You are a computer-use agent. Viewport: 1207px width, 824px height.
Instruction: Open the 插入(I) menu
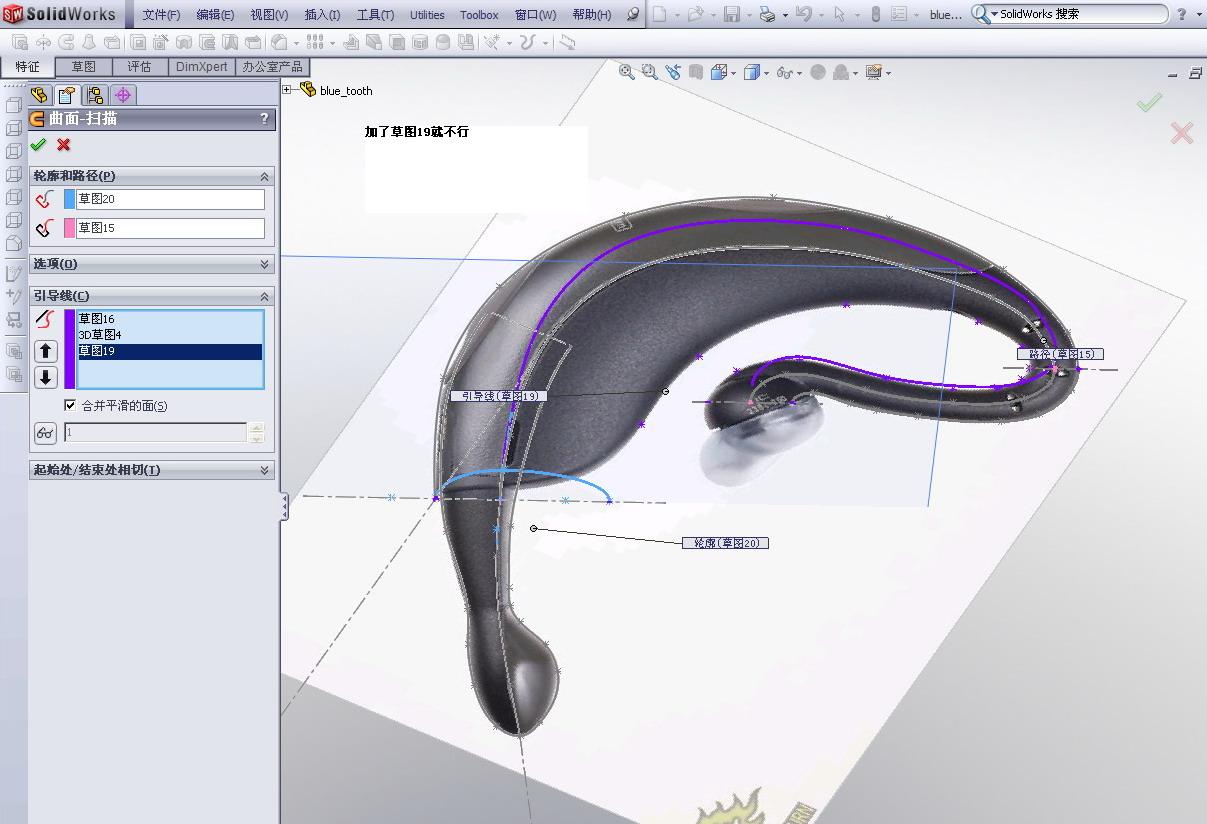[x=322, y=15]
